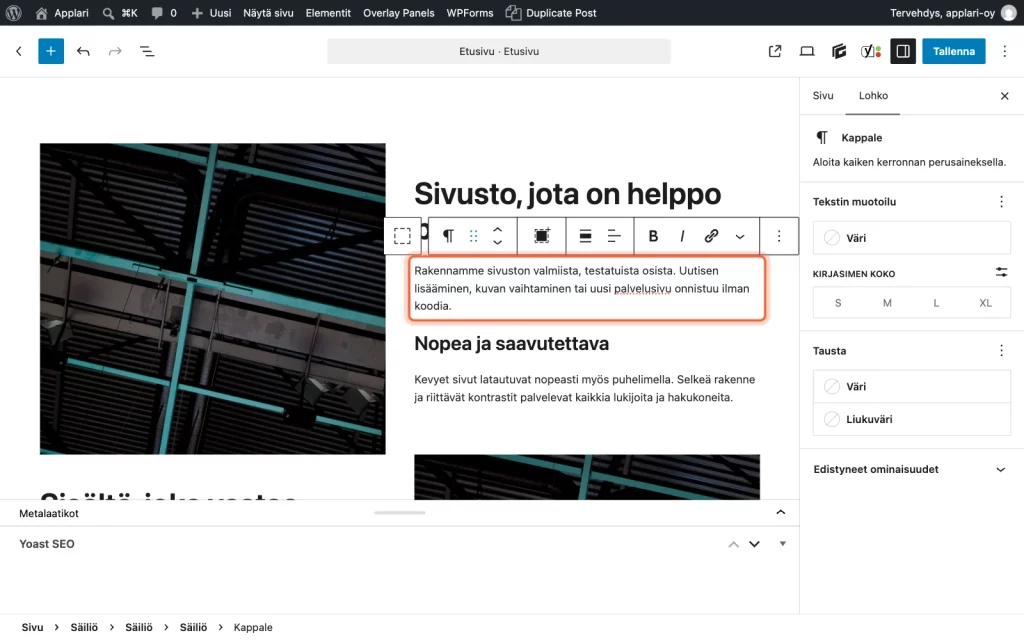Open WPForms in the admin bar
The height and width of the screenshot is (640, 1024).
[x=470, y=13]
